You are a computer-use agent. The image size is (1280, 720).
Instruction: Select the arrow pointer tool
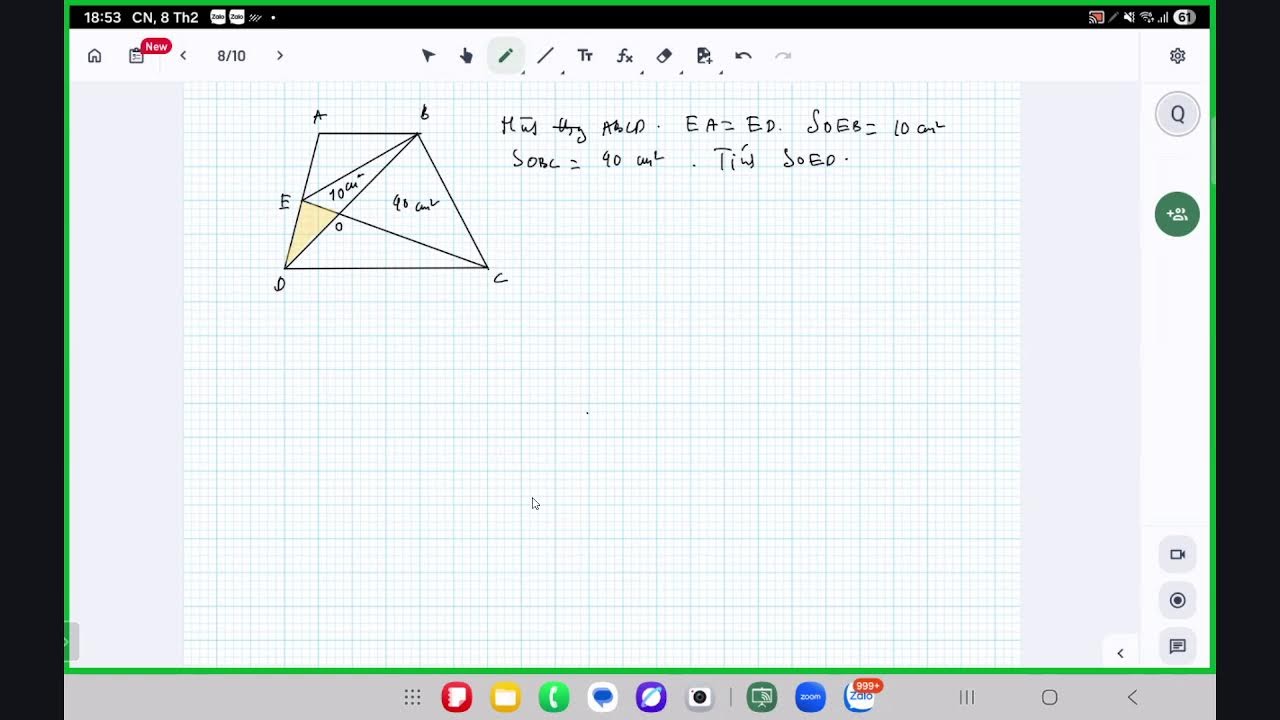pos(428,56)
